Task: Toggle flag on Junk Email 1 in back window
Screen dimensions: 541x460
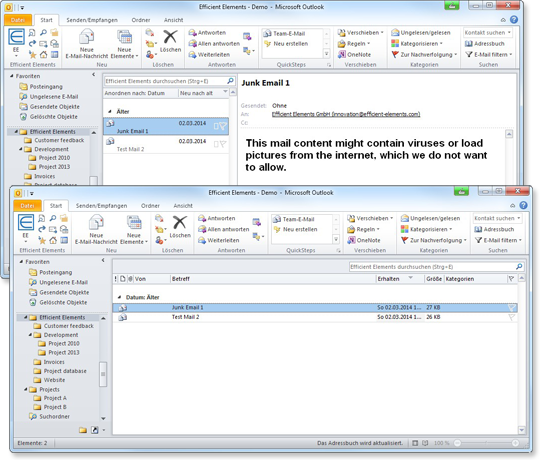Action: pos(223,126)
